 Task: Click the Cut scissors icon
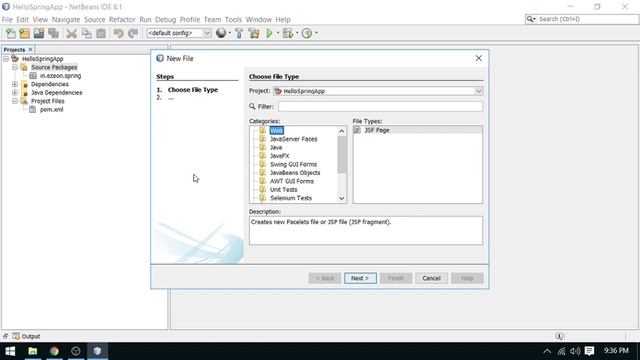click(71, 33)
